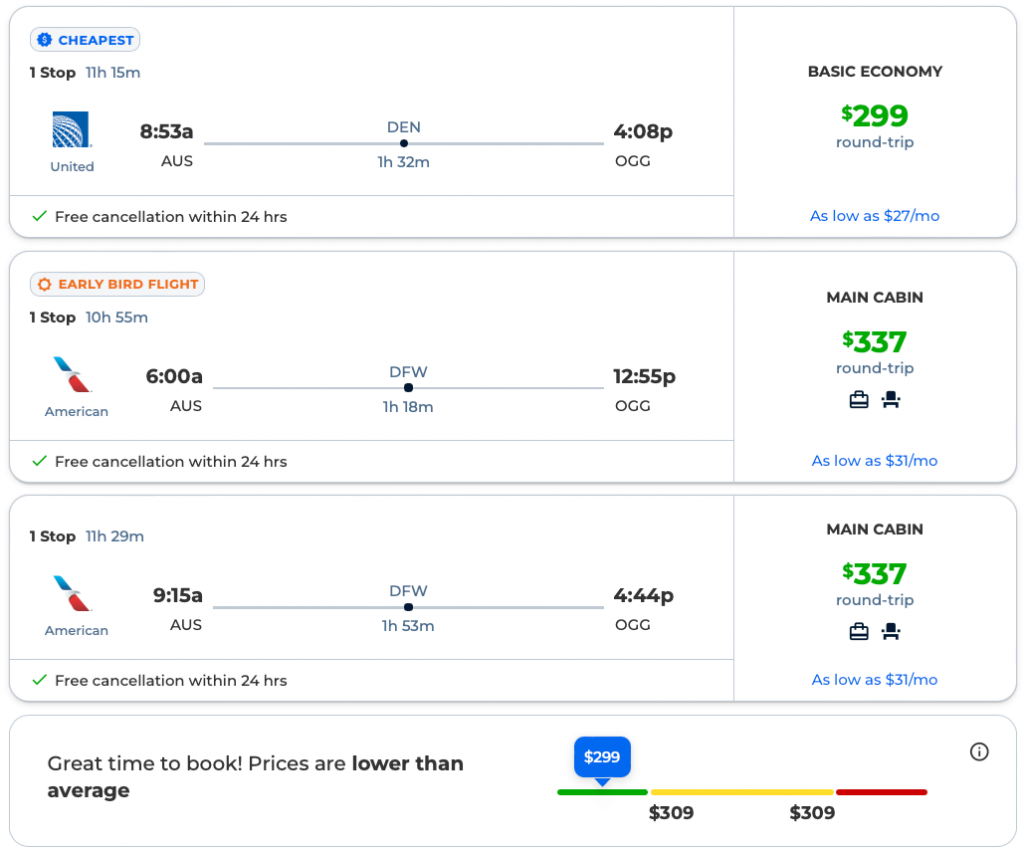
Task: Open "As low as $31/mo" on 9:15a flight
Action: tap(874, 680)
